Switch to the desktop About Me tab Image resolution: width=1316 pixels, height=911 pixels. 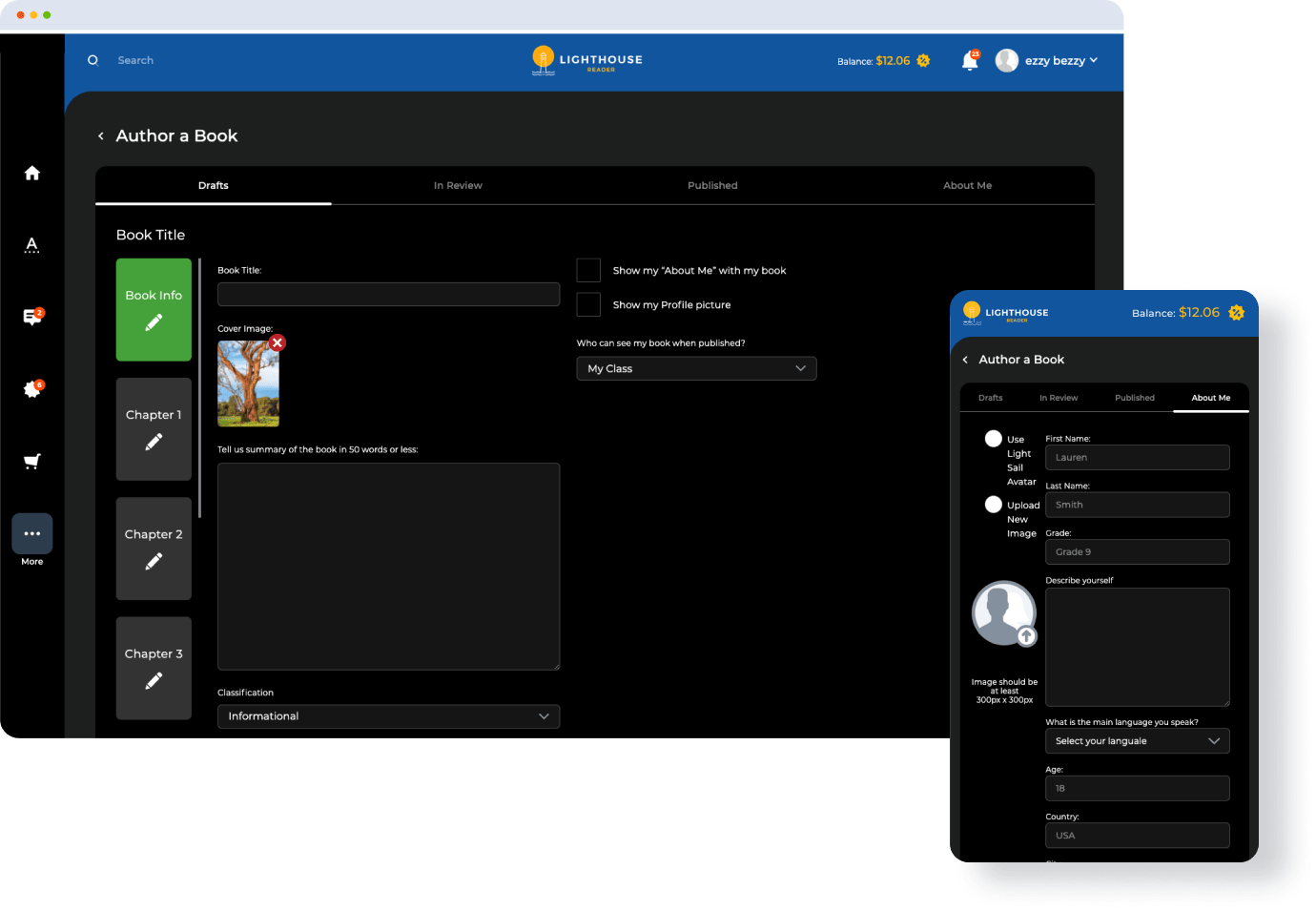(967, 185)
